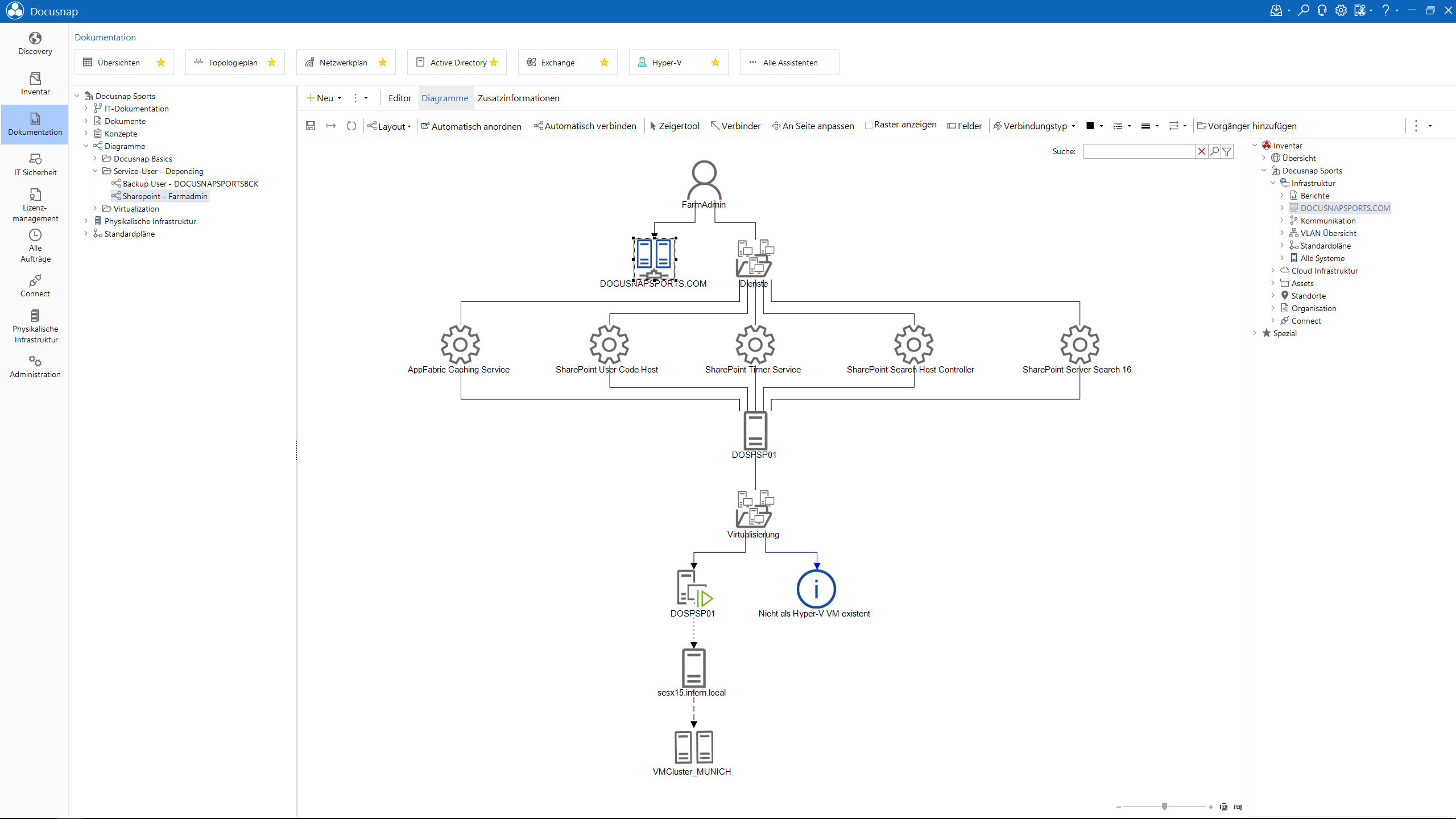
Task: Select the Verbinder connector tool
Action: click(735, 126)
